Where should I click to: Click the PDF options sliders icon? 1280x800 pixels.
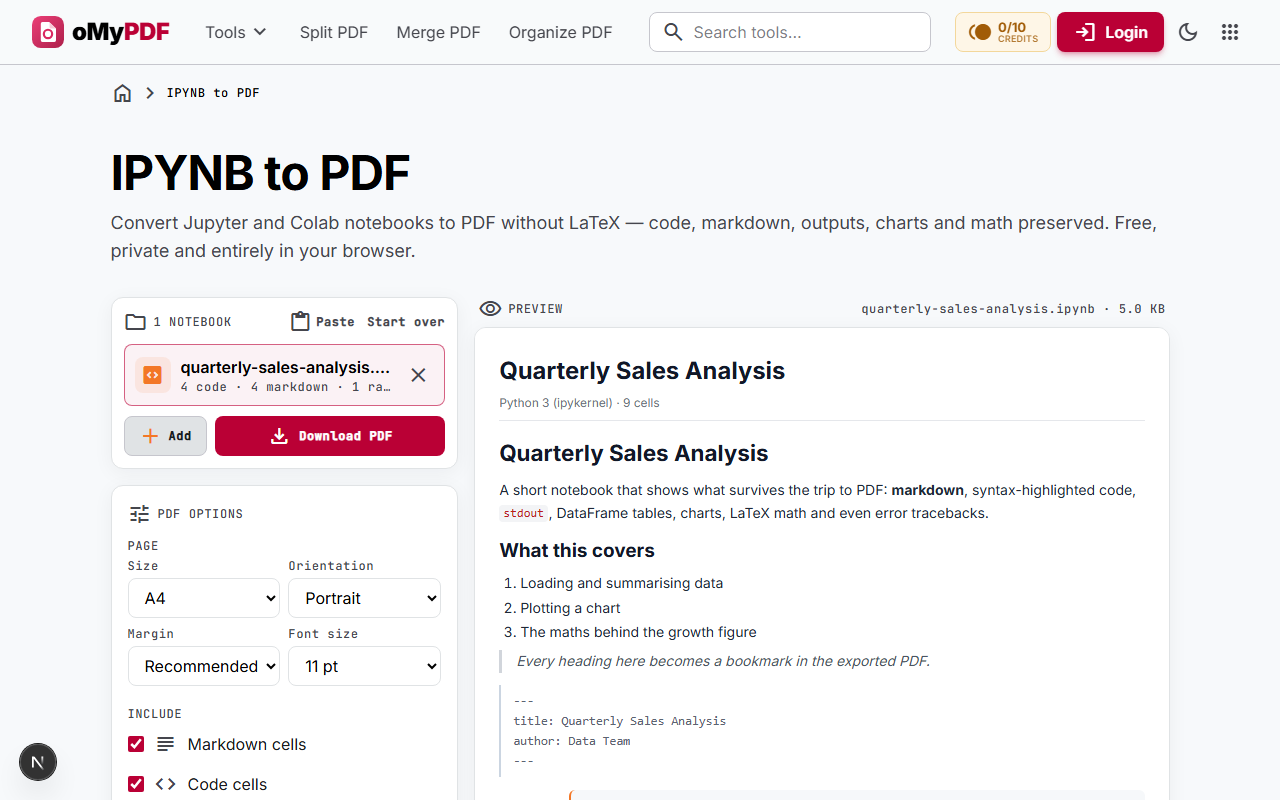pos(139,514)
